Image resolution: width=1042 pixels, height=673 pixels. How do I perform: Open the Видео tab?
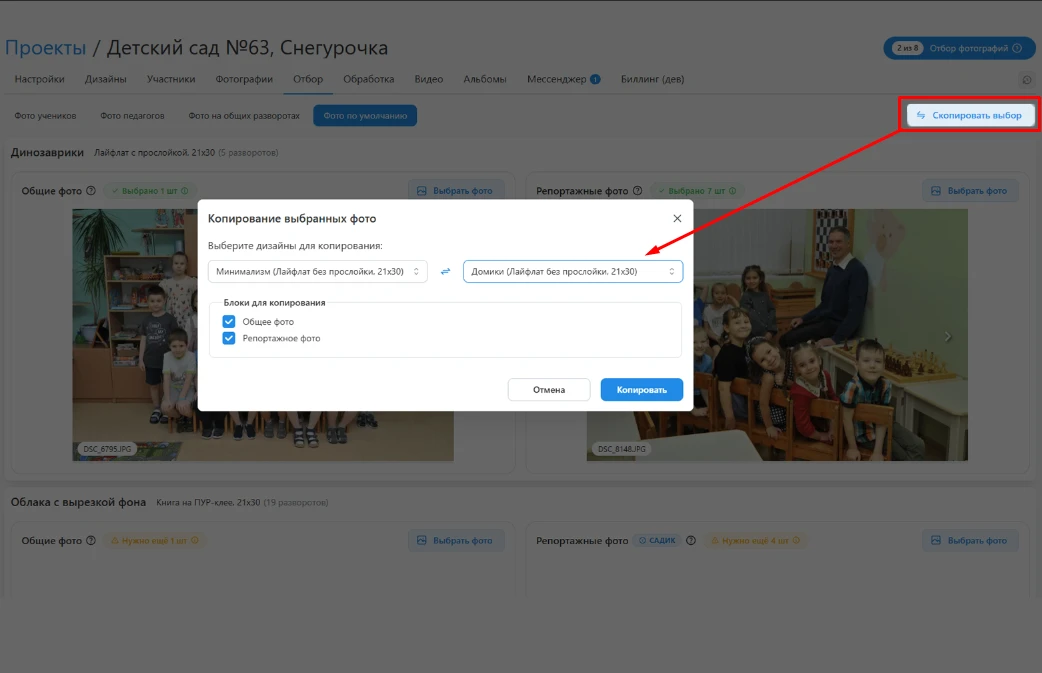point(429,79)
